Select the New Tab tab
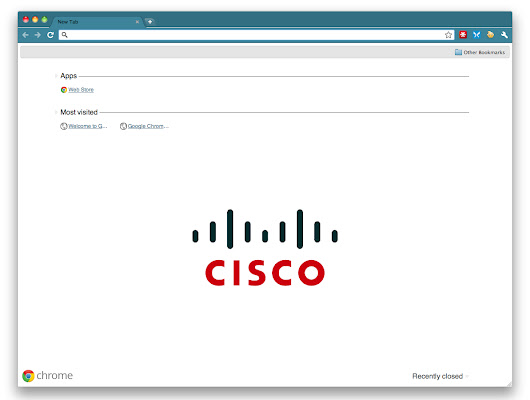Viewport: 530px width, 400px height. 96,22
